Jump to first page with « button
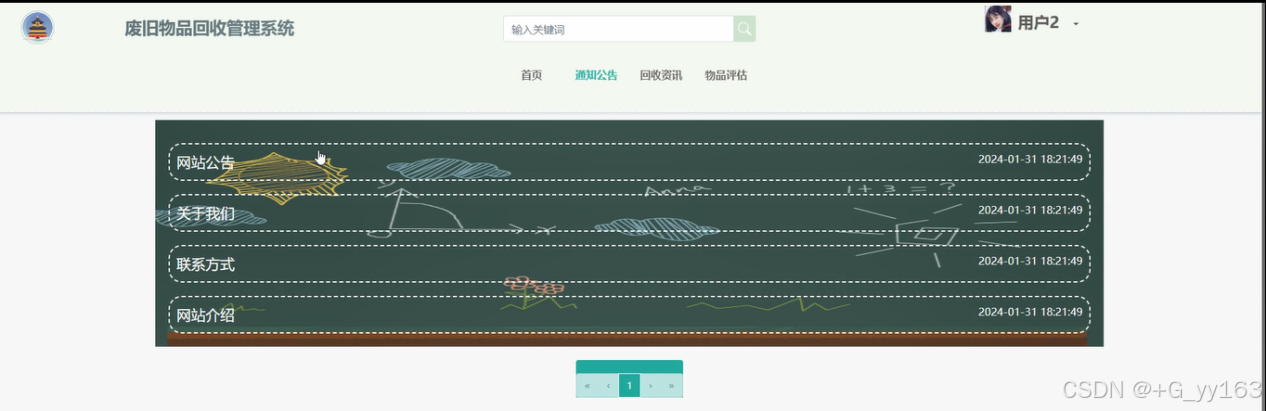This screenshot has height=411, width=1266. [x=587, y=385]
